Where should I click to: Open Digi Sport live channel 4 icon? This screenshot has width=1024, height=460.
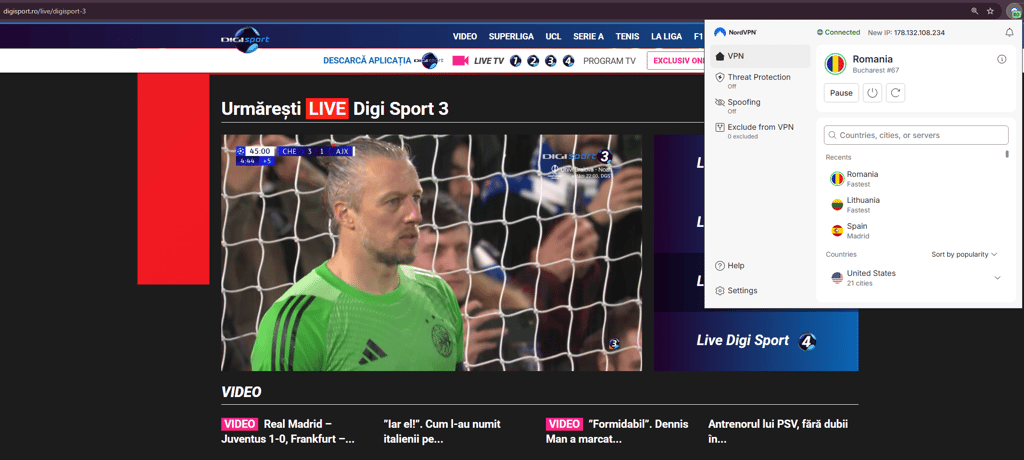(x=568, y=61)
